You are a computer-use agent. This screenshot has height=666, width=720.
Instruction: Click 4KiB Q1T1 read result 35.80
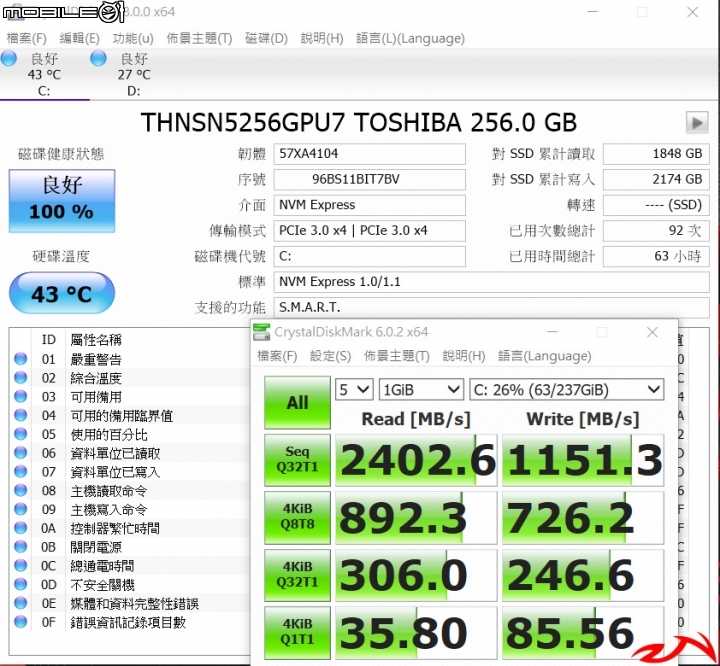416,632
